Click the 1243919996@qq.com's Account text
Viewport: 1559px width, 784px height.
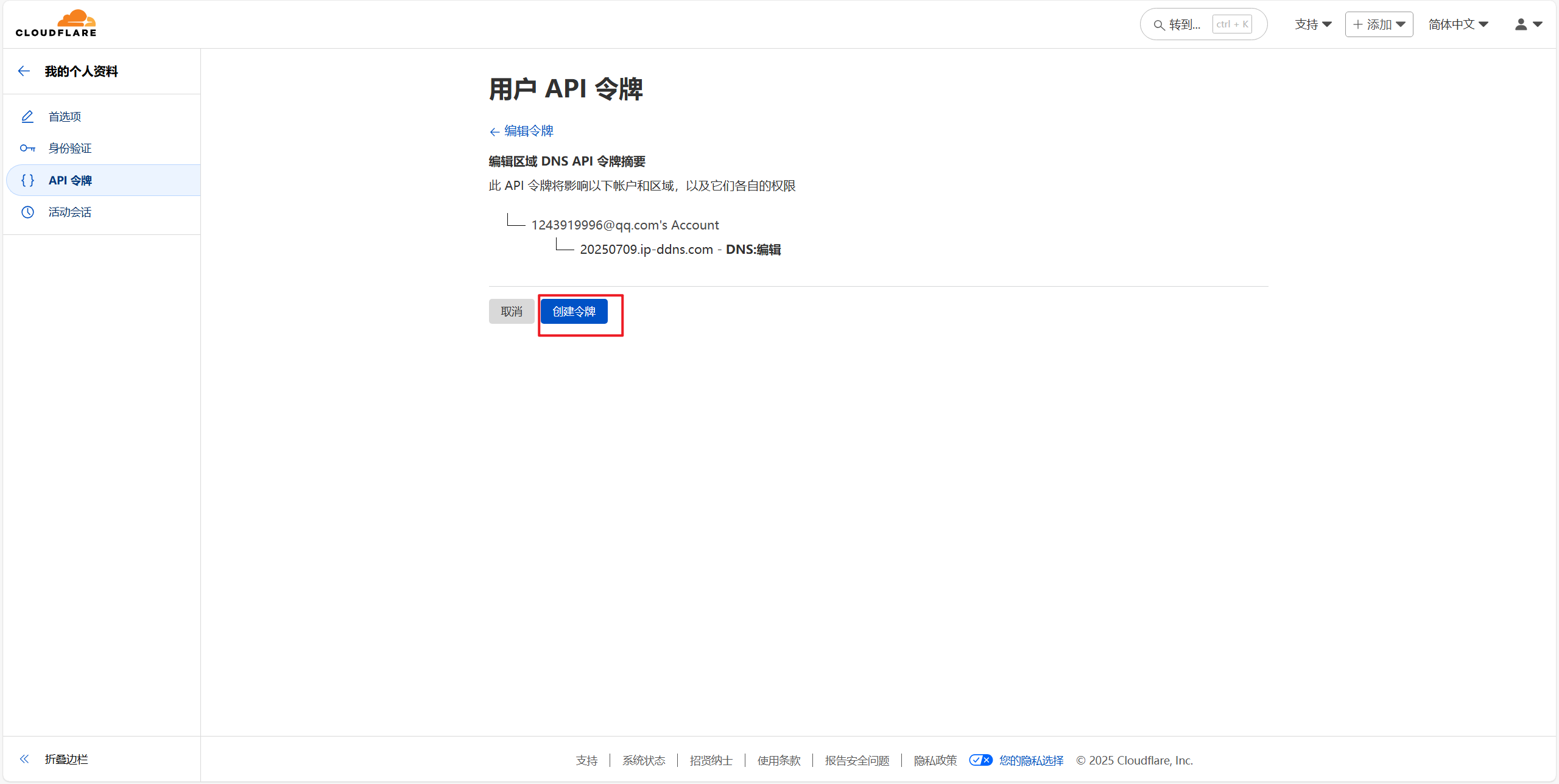[x=625, y=225]
